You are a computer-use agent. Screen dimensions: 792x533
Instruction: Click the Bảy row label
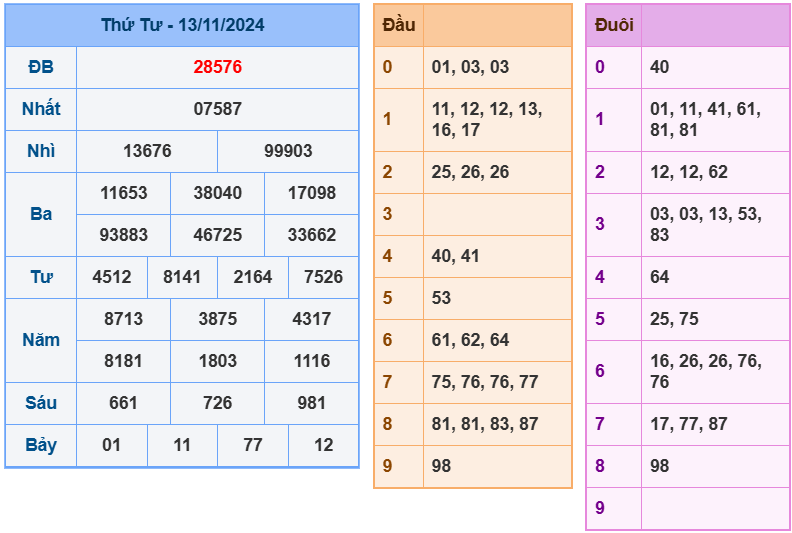[41, 445]
